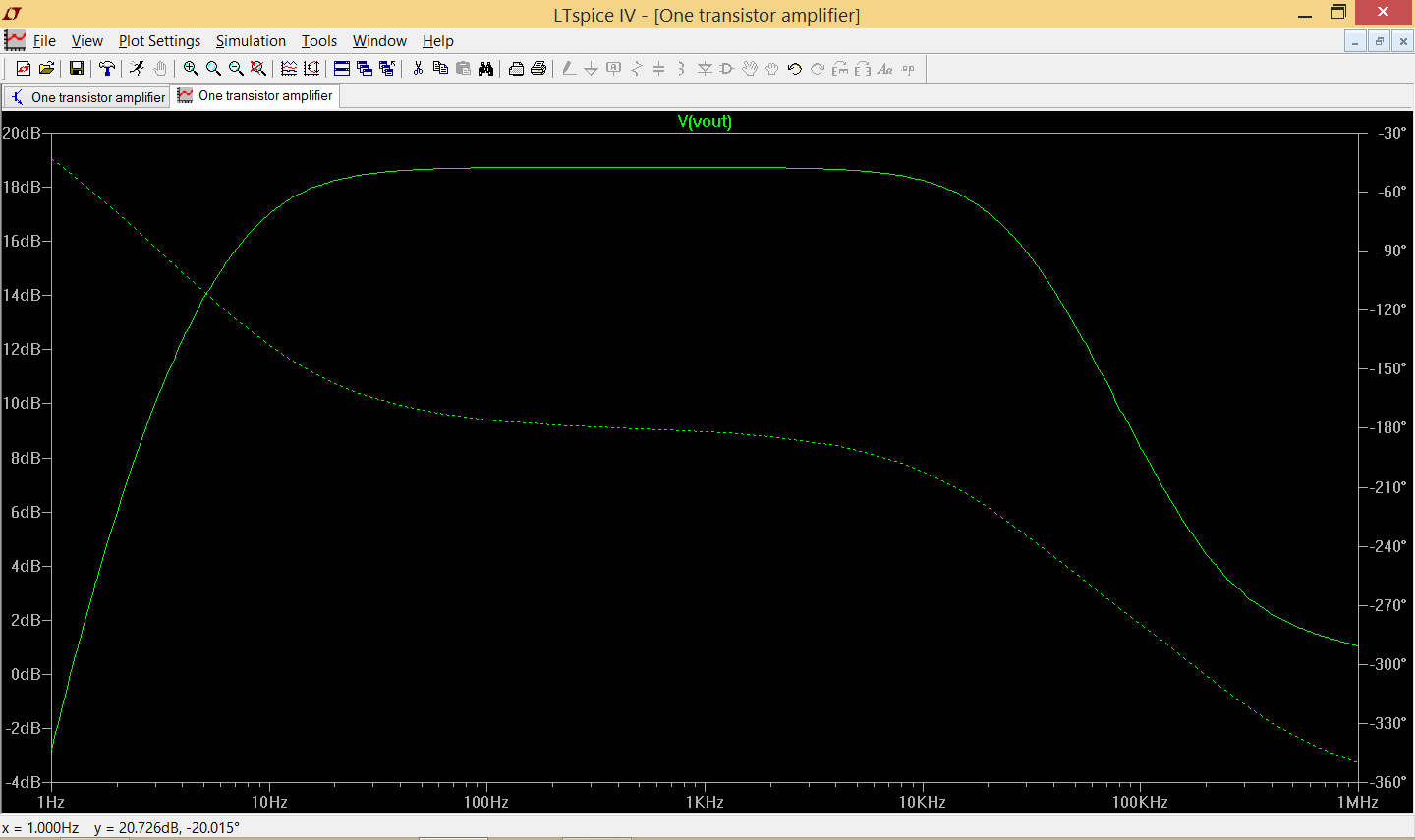Click the 0dB magnitude axis label
The height and width of the screenshot is (840, 1415).
tap(26, 674)
